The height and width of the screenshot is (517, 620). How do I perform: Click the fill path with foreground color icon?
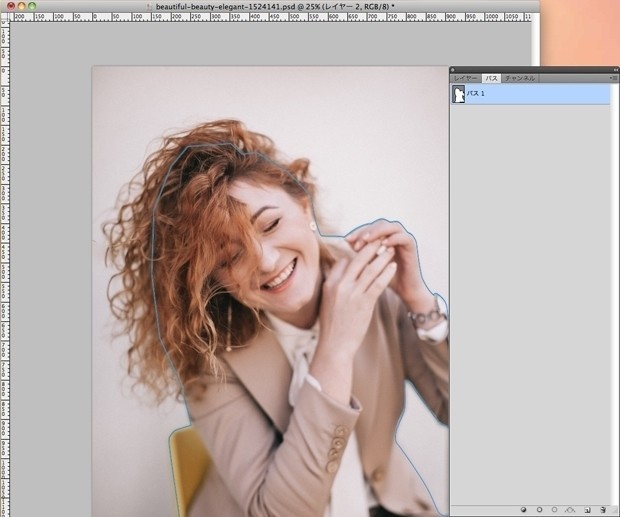click(x=523, y=509)
